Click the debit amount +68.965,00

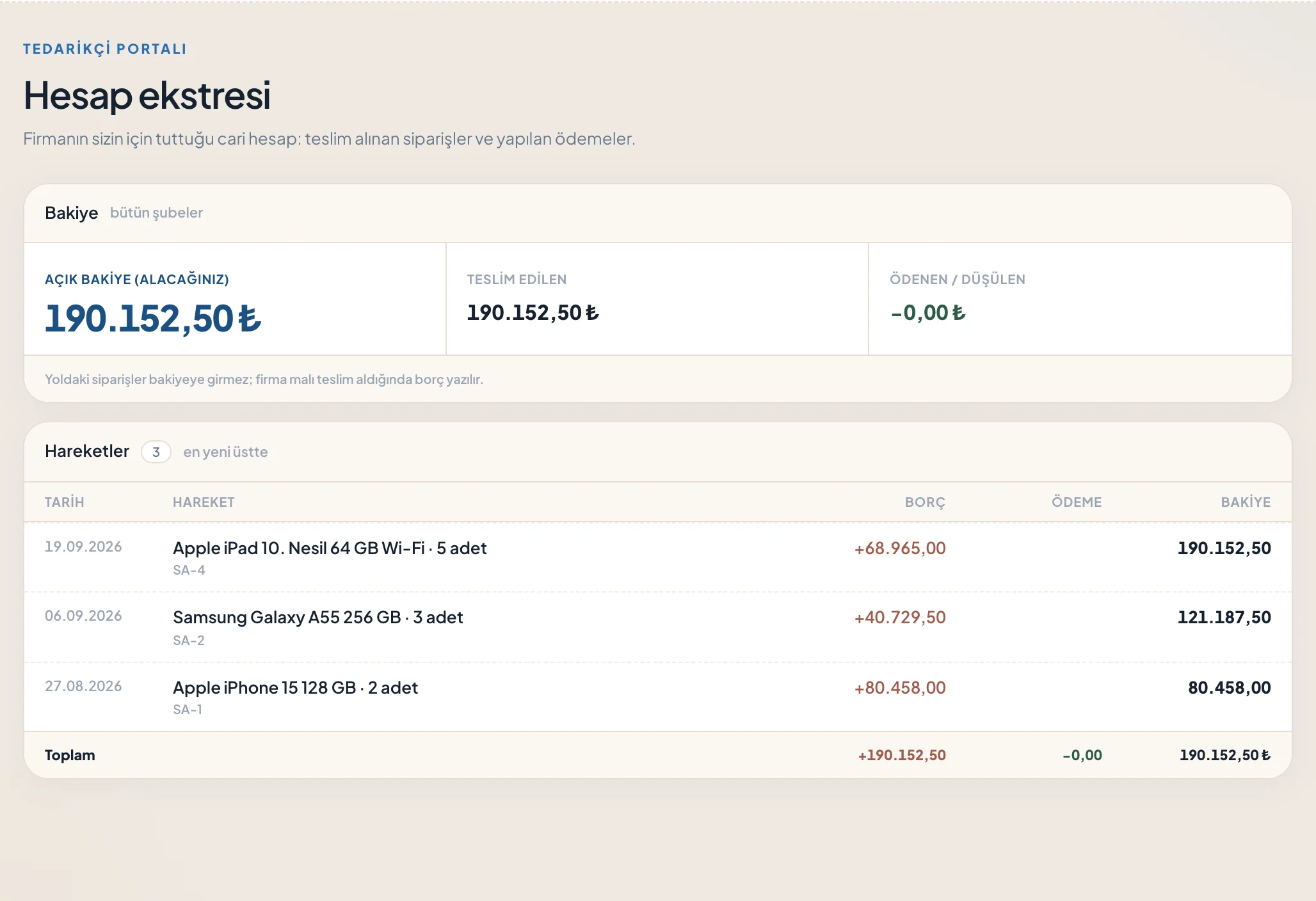pyautogui.click(x=900, y=548)
